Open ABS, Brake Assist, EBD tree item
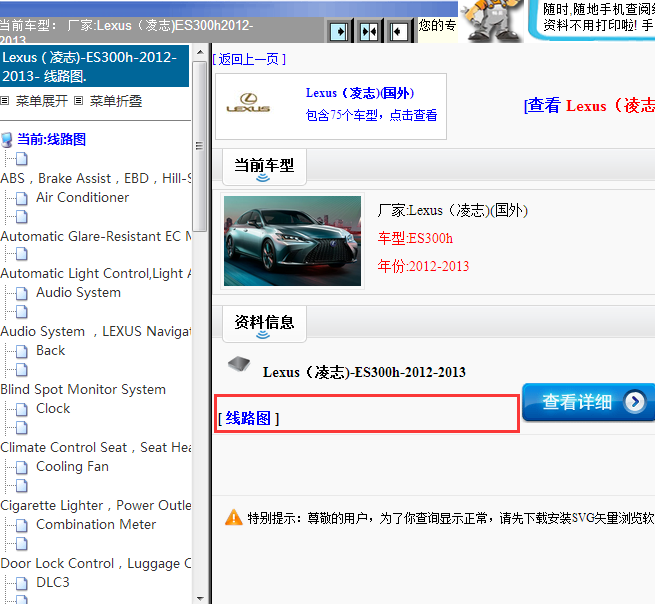This screenshot has width=655, height=604. pyautogui.click(x=96, y=178)
